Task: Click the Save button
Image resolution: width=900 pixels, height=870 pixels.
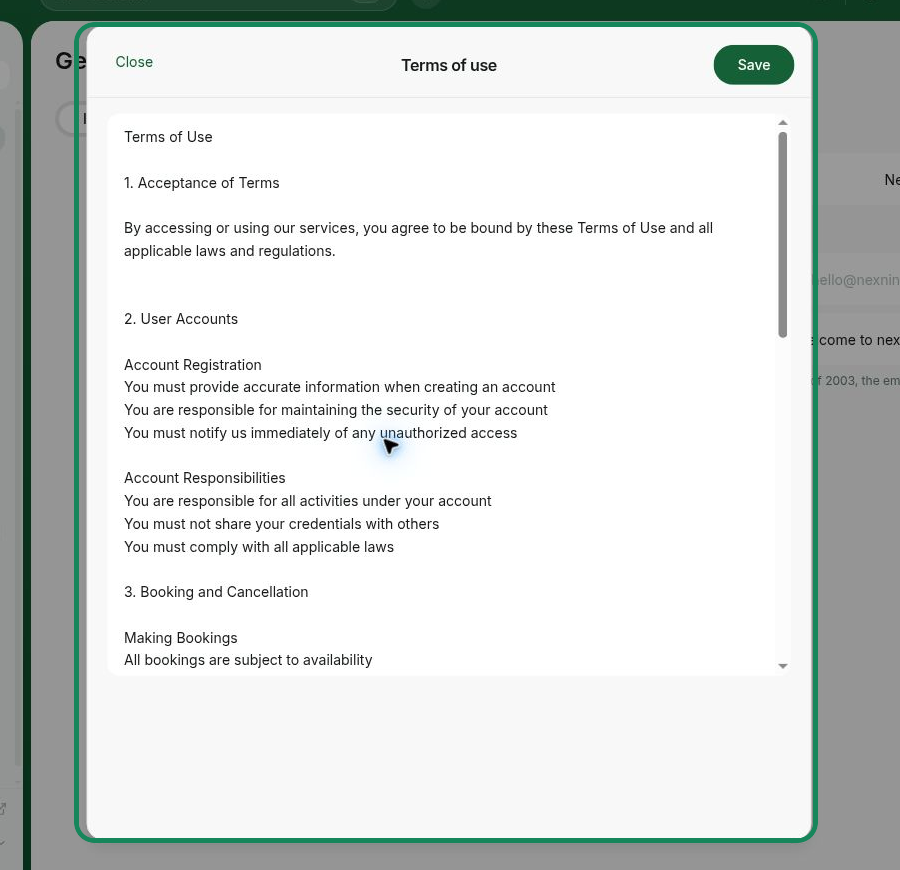Action: click(x=753, y=65)
